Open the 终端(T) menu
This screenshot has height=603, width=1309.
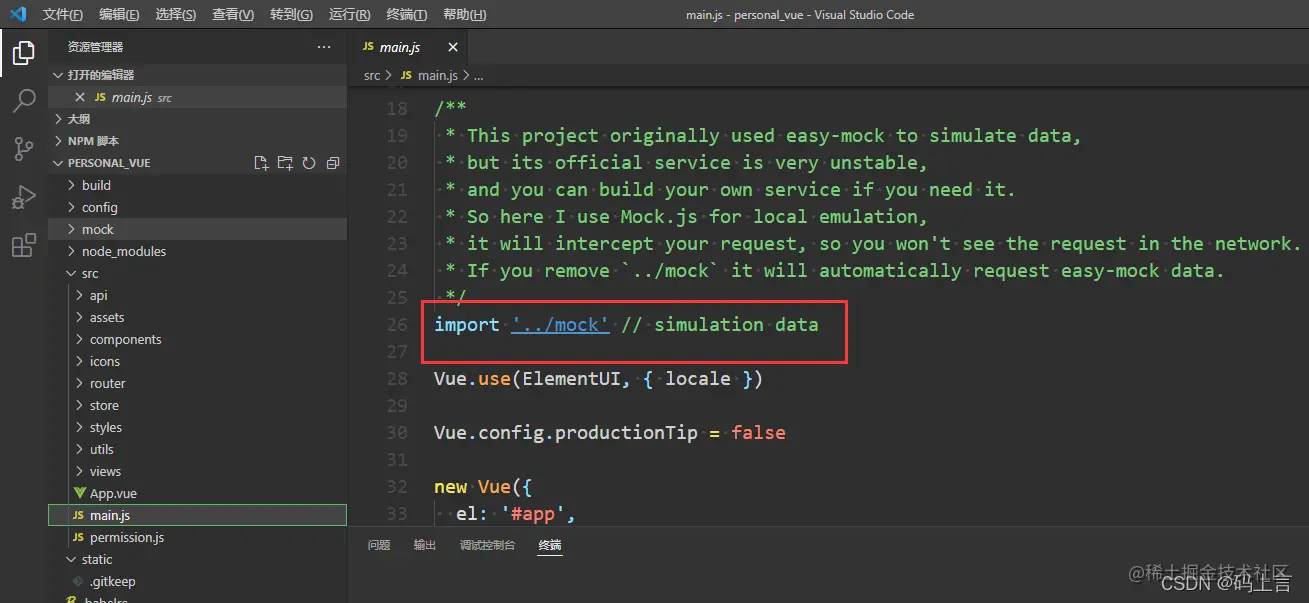407,15
